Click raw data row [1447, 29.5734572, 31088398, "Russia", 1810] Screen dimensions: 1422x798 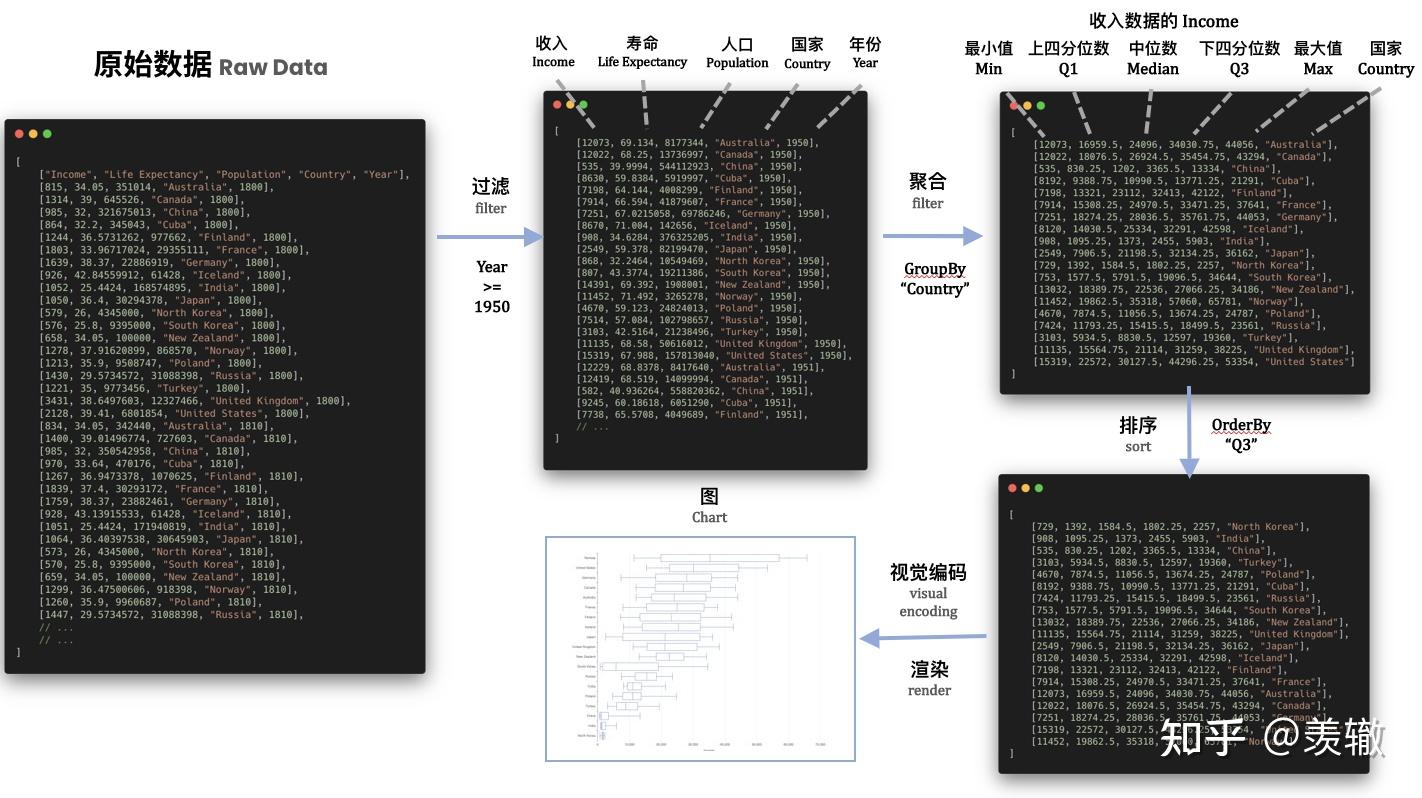pyautogui.click(x=171, y=615)
